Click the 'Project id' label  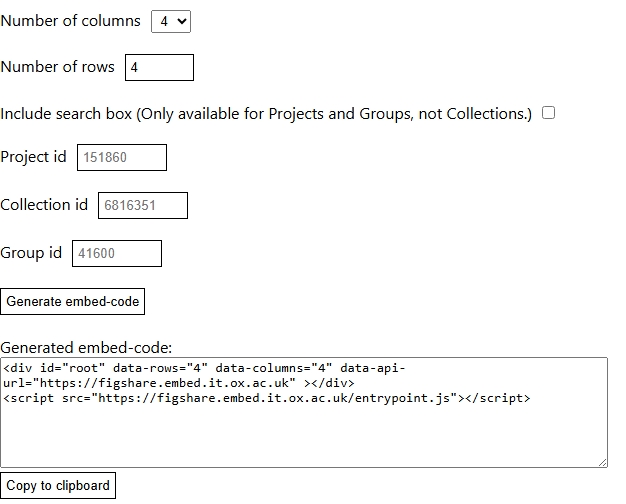[x=33, y=157]
